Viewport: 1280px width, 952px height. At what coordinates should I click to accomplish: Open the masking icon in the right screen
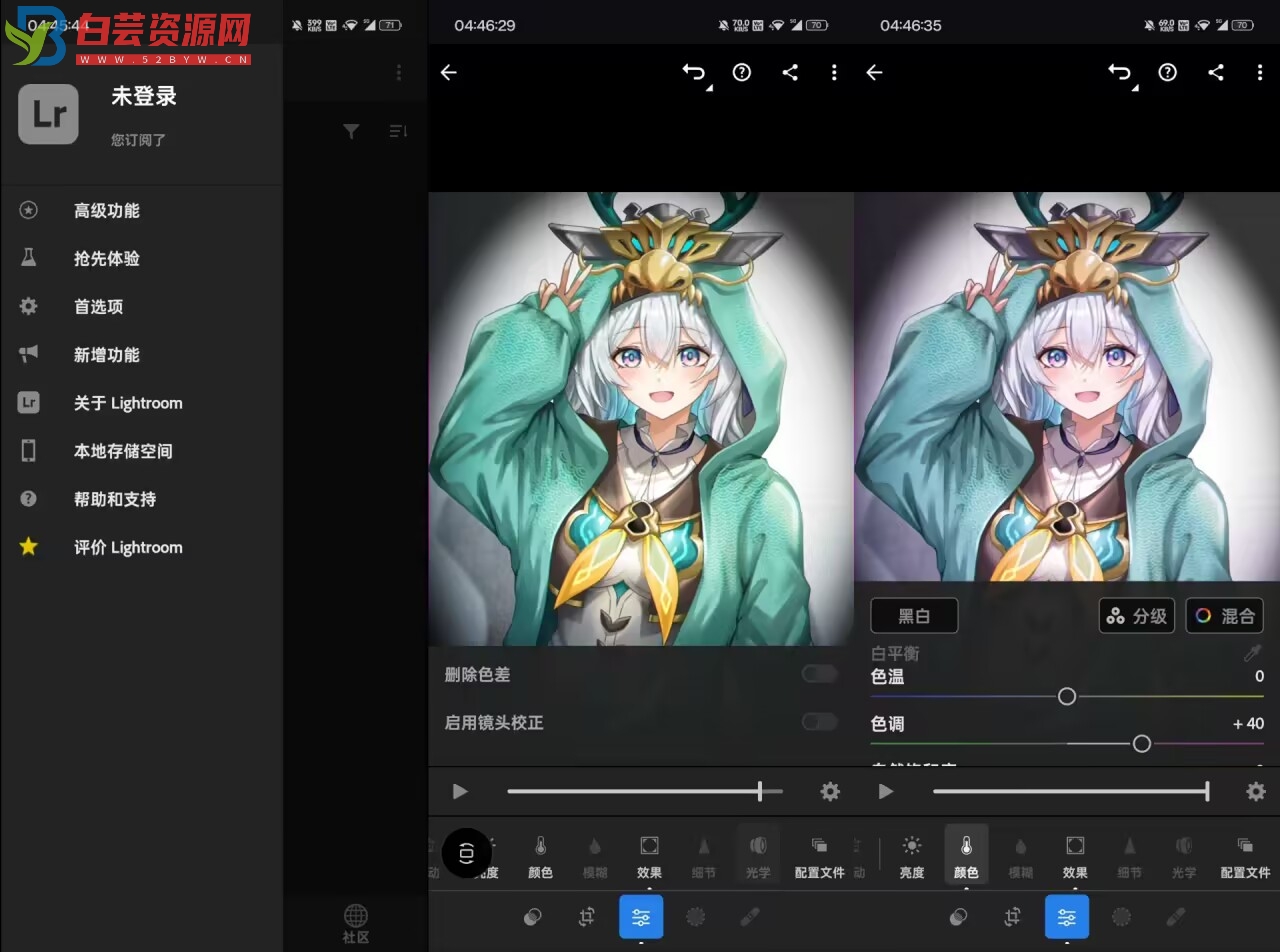coord(1122,916)
